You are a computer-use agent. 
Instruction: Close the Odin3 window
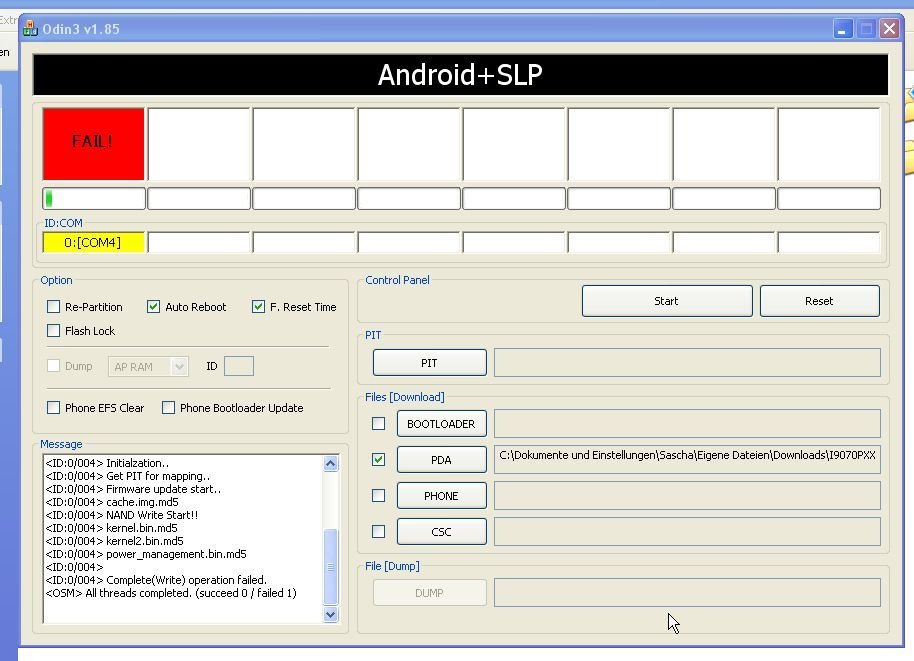coord(890,29)
